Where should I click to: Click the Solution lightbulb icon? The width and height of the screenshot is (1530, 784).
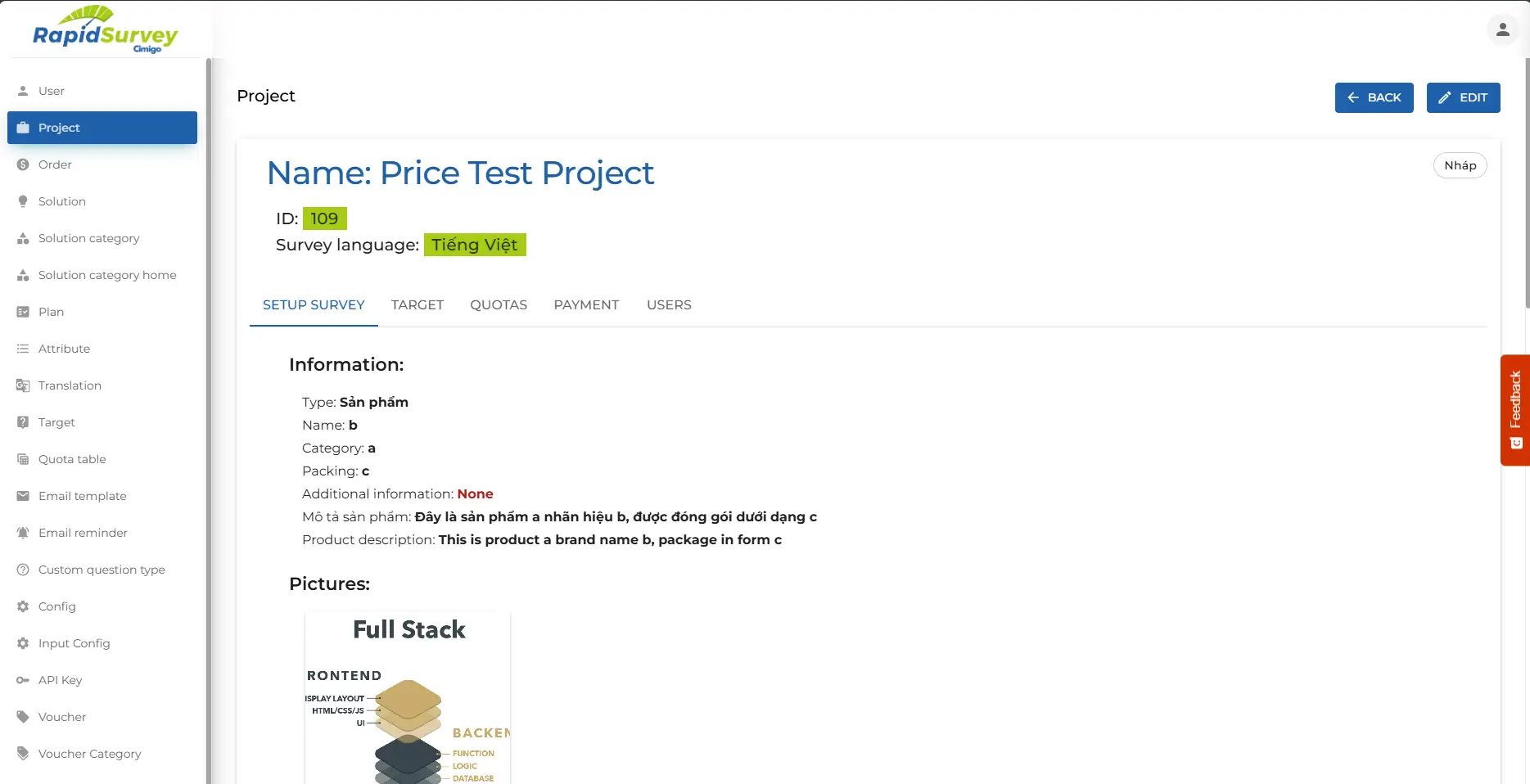(23, 201)
